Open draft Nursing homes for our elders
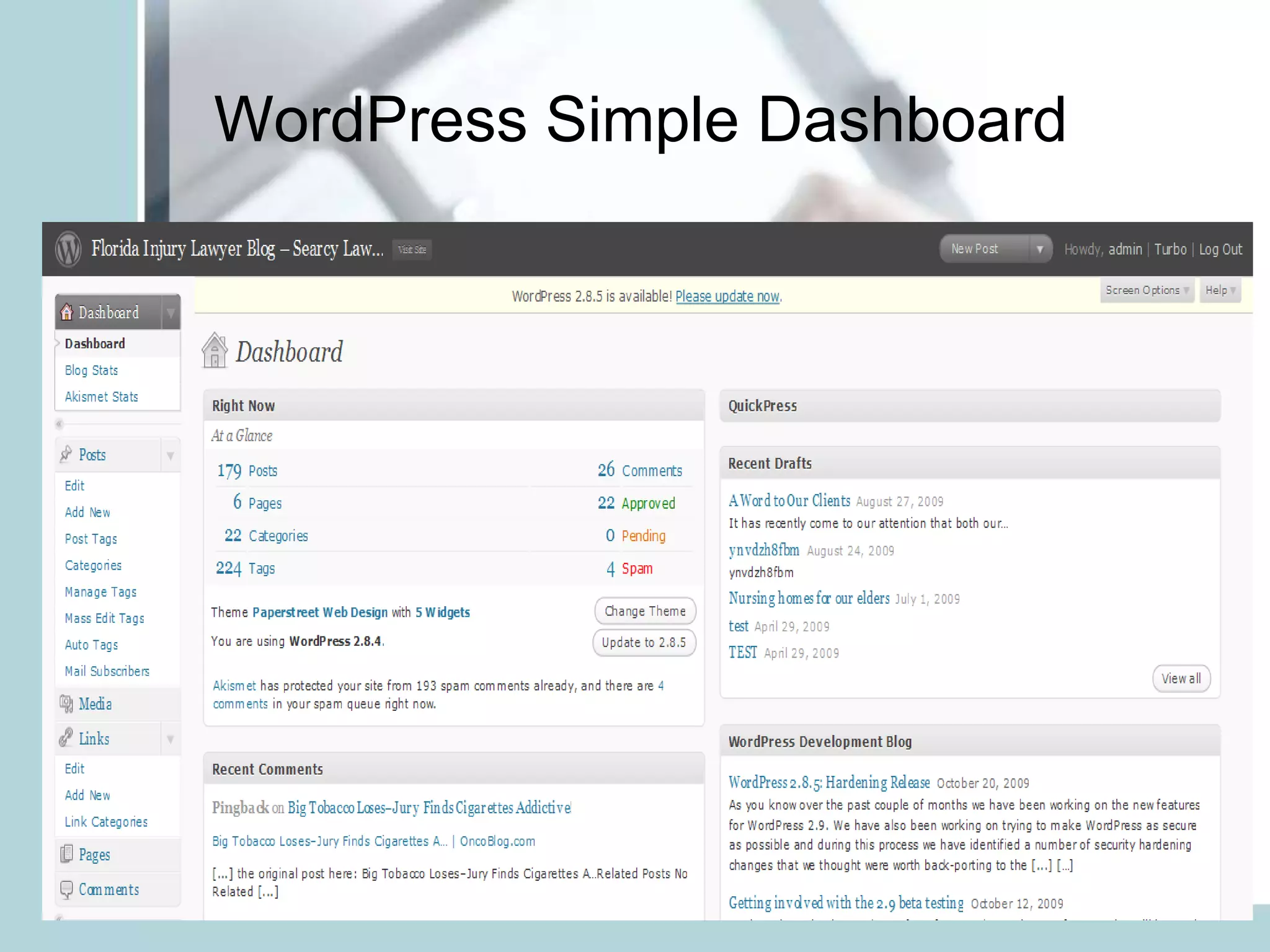 click(x=809, y=598)
